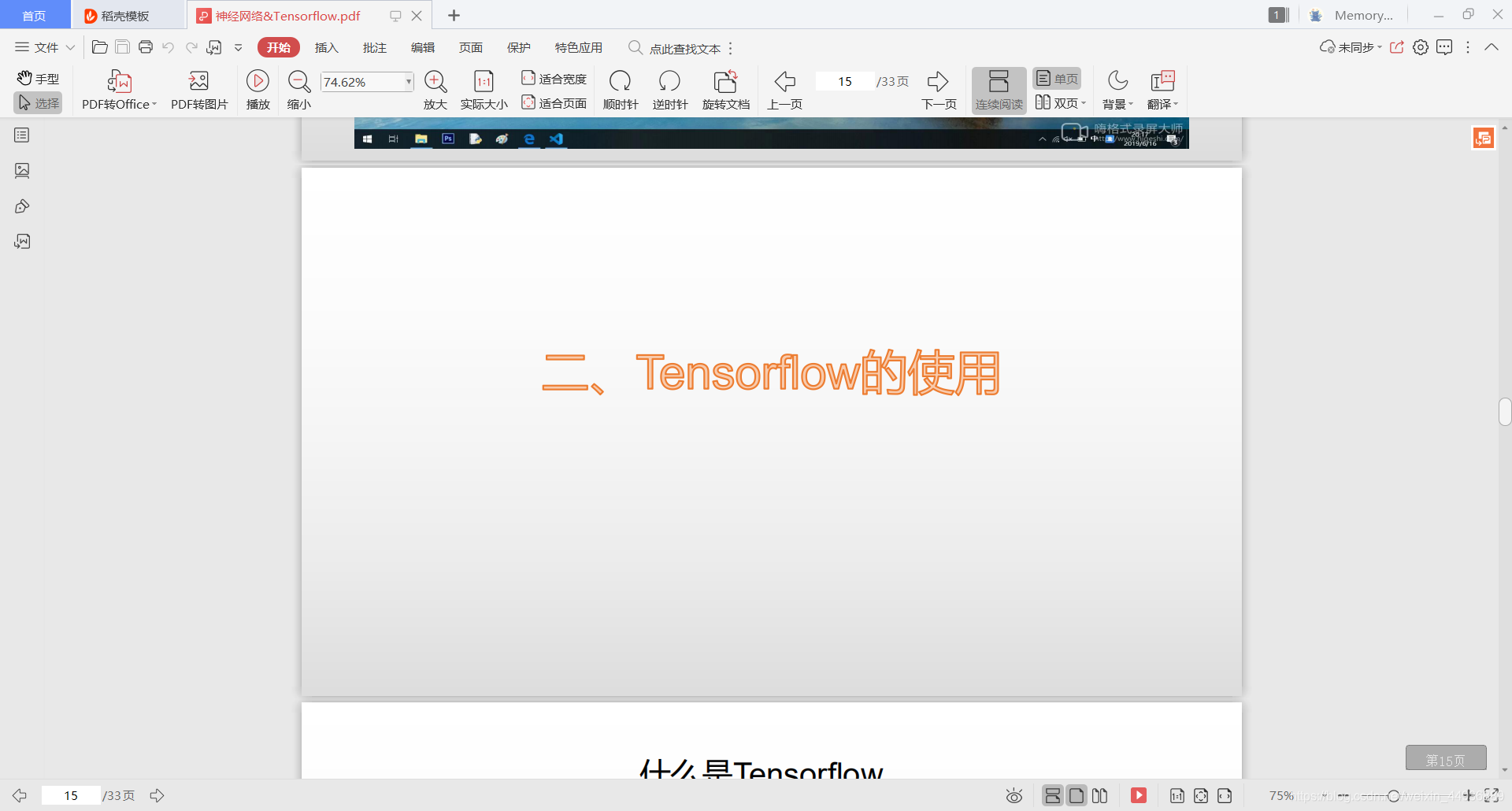Open search options three-dot menu
Screen dimensions: 1512x811
click(731, 48)
